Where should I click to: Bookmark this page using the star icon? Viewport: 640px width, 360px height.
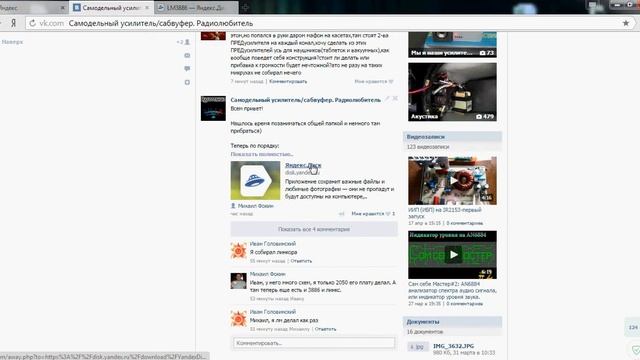point(626,23)
